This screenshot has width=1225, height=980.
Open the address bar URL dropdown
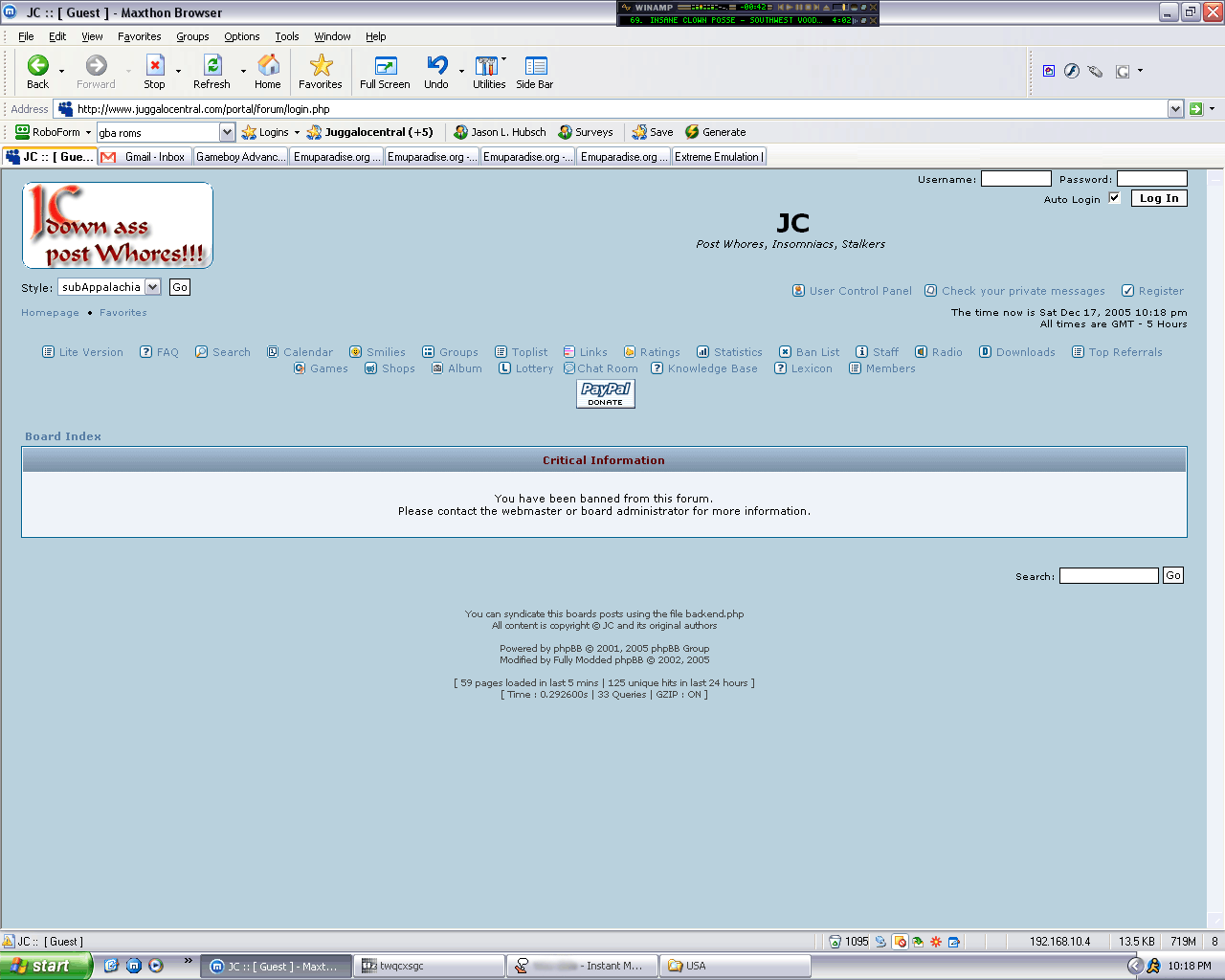pyautogui.click(x=1175, y=109)
